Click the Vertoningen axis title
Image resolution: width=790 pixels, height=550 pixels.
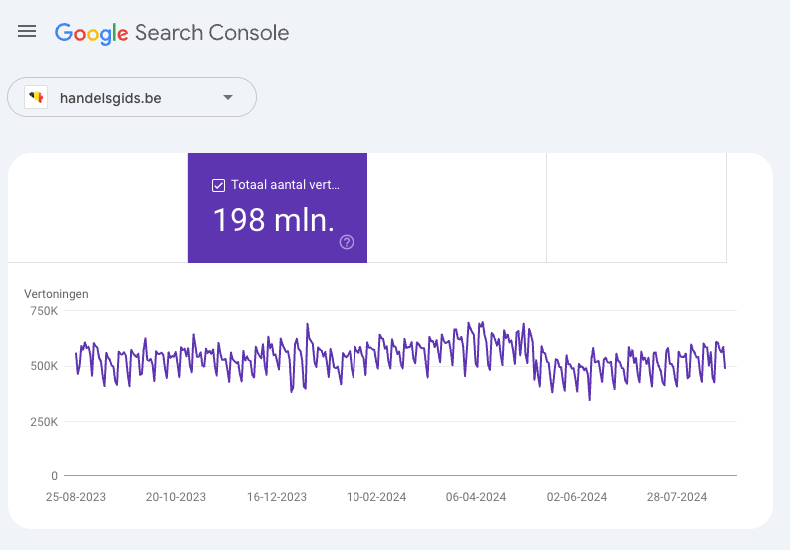coord(56,294)
